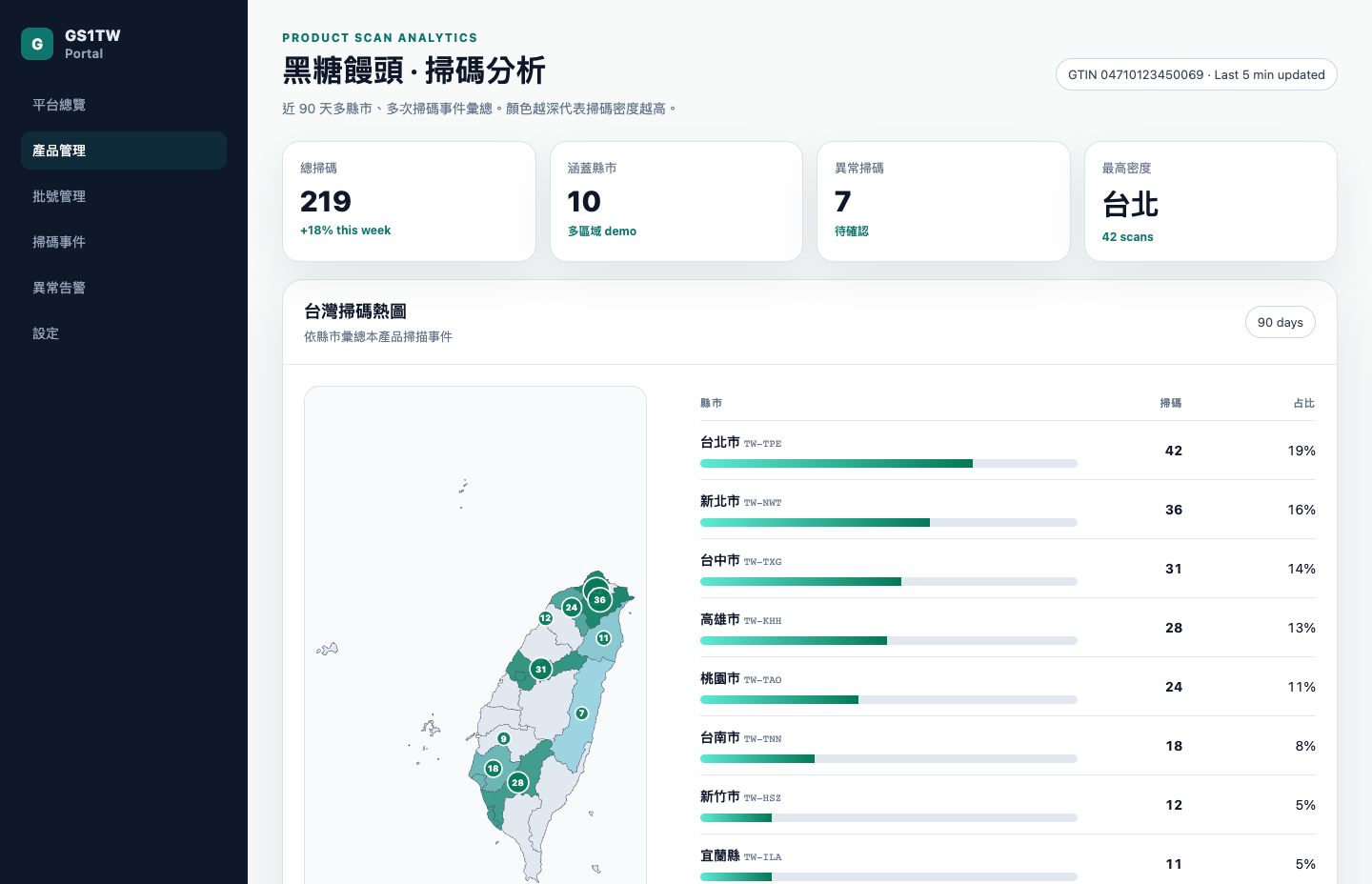
Task: Click the 最高密度 台北 card
Action: point(1210,201)
